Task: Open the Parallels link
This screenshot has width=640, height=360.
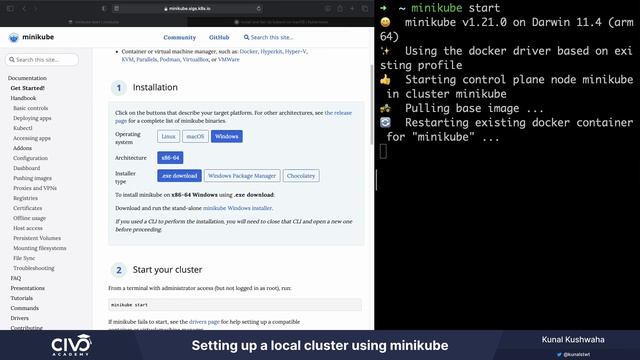Action: point(147,60)
